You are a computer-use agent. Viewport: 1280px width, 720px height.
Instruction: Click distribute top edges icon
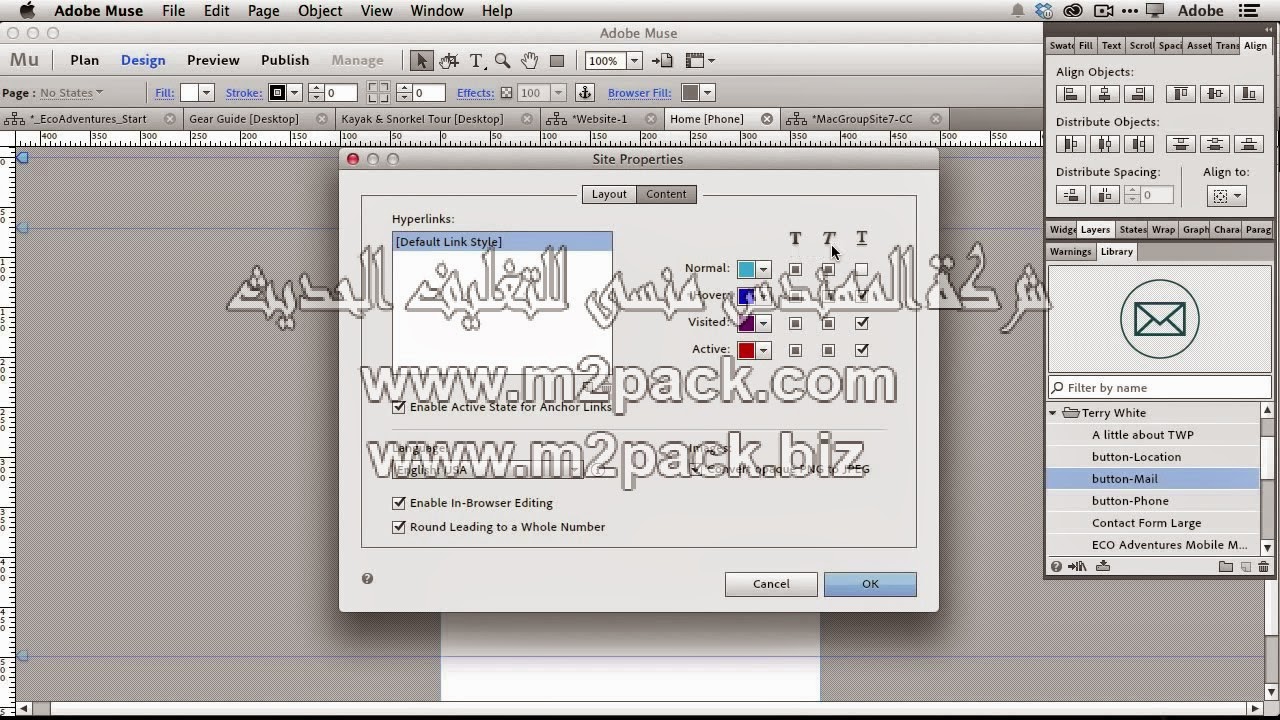[1180, 144]
